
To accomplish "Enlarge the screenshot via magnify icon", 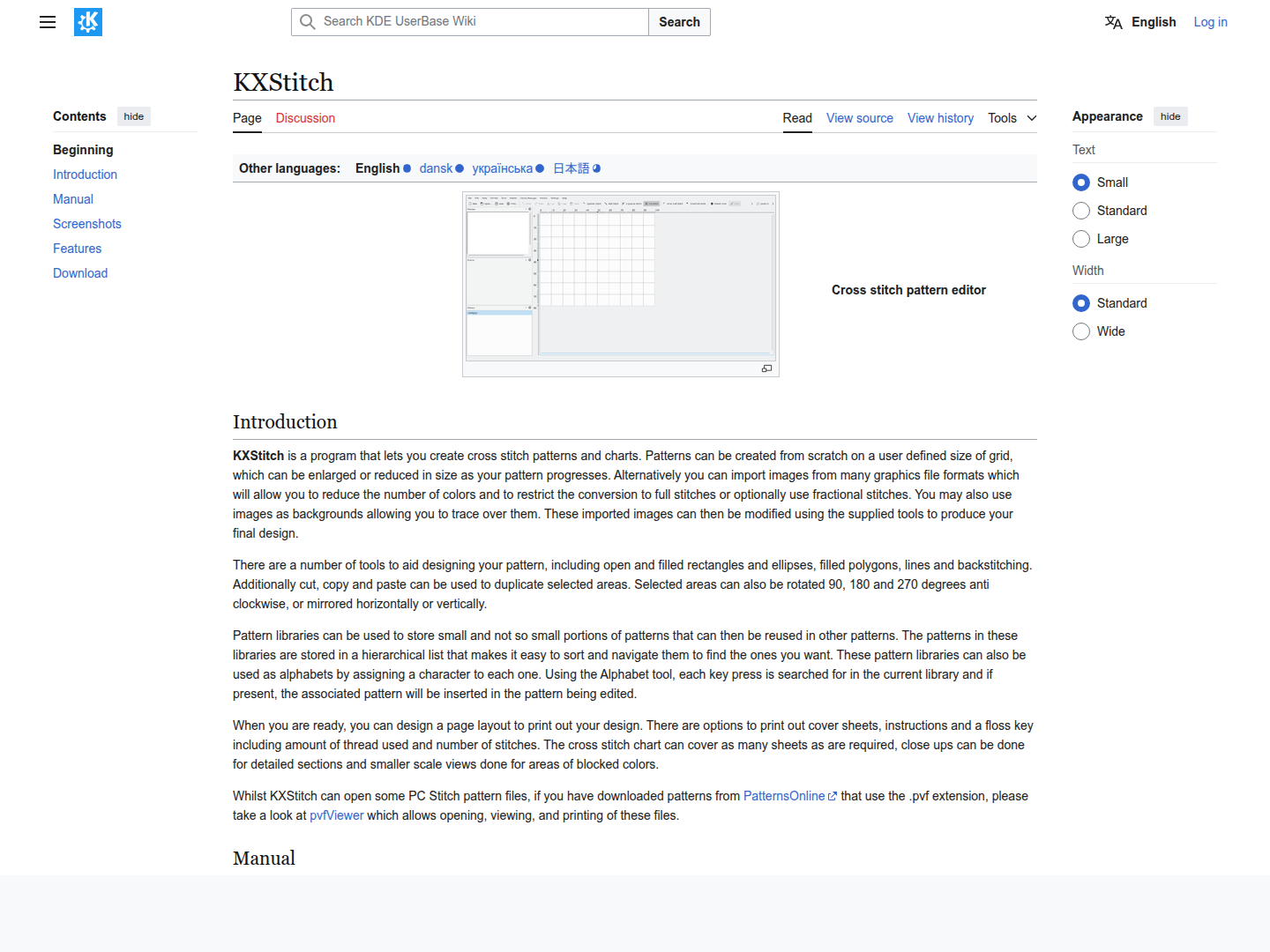I will 766,368.
